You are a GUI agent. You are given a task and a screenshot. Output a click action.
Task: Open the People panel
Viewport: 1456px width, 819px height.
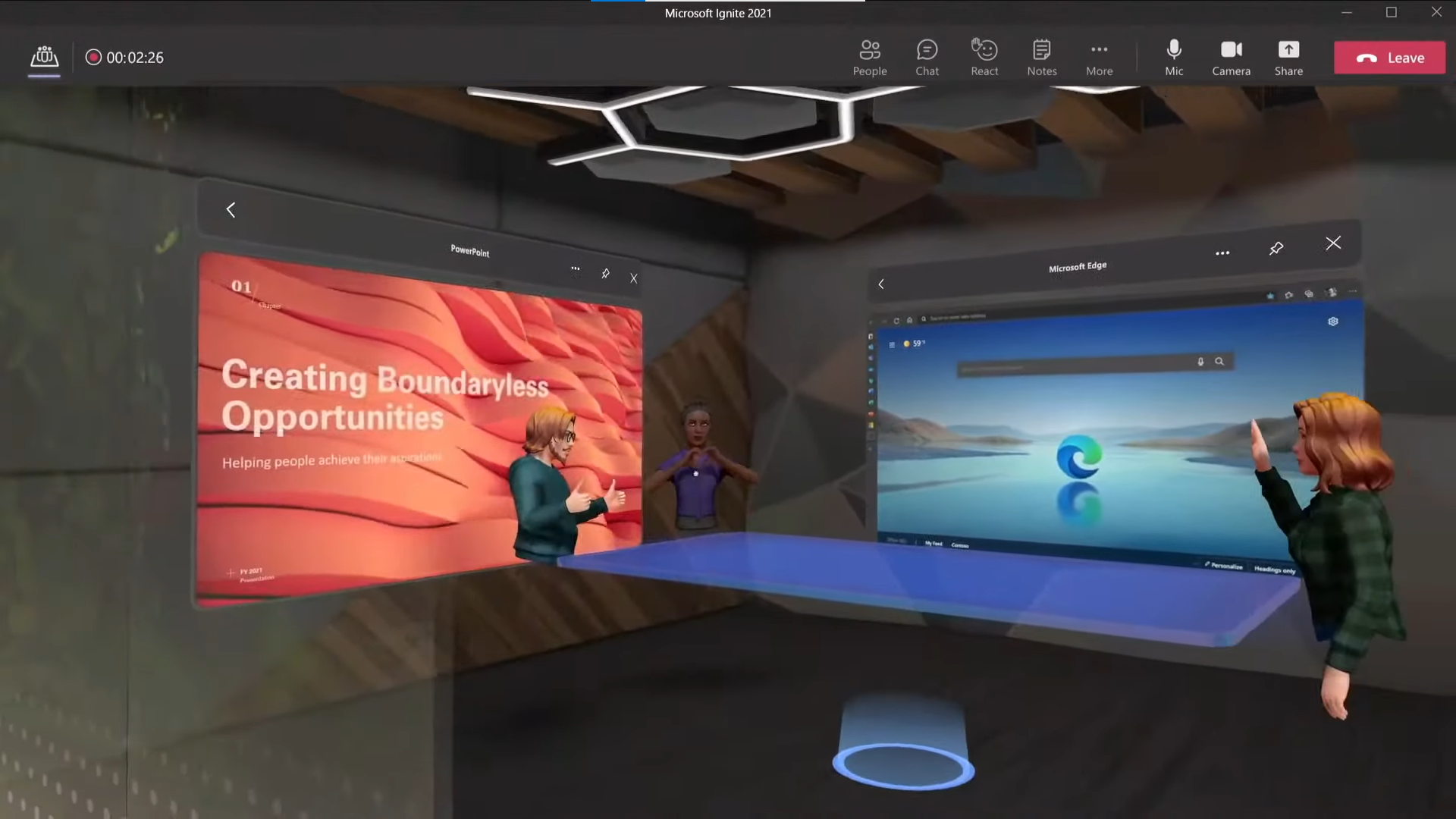point(870,57)
